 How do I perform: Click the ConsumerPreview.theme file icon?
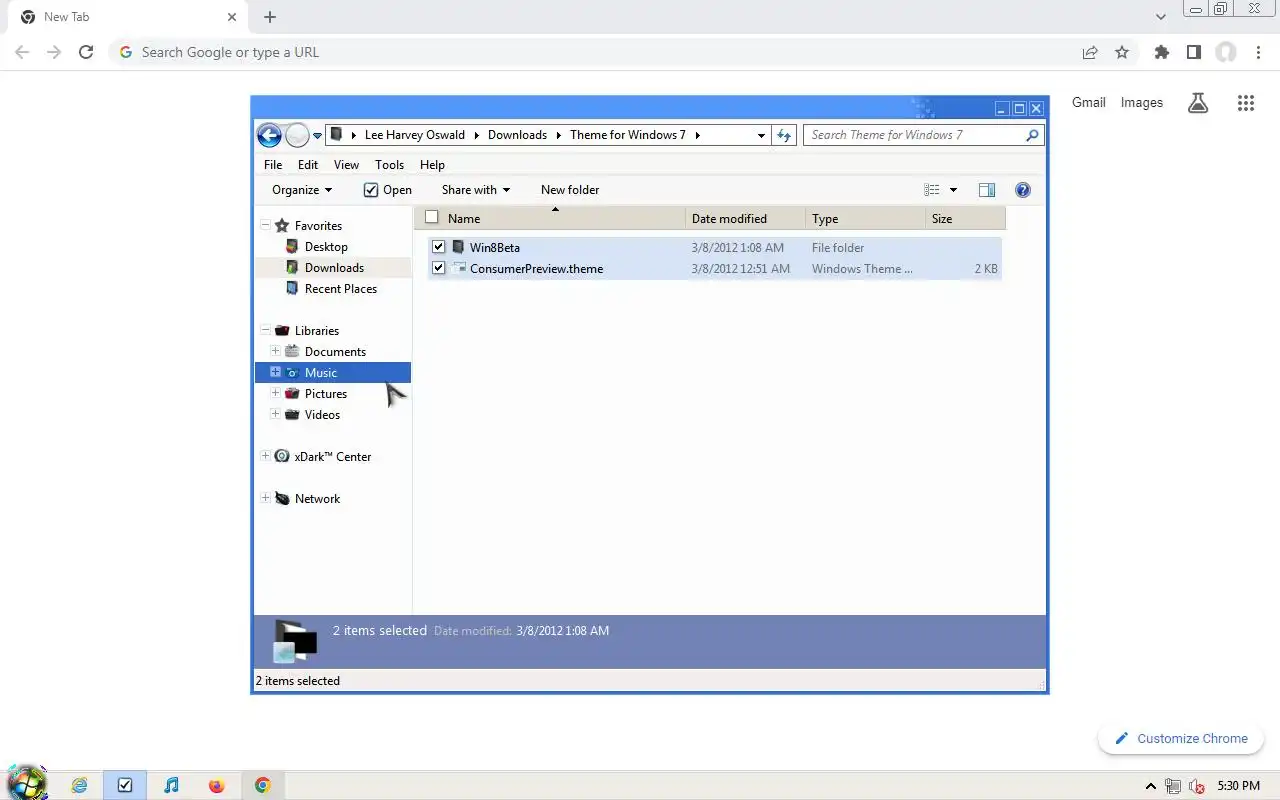click(x=459, y=268)
